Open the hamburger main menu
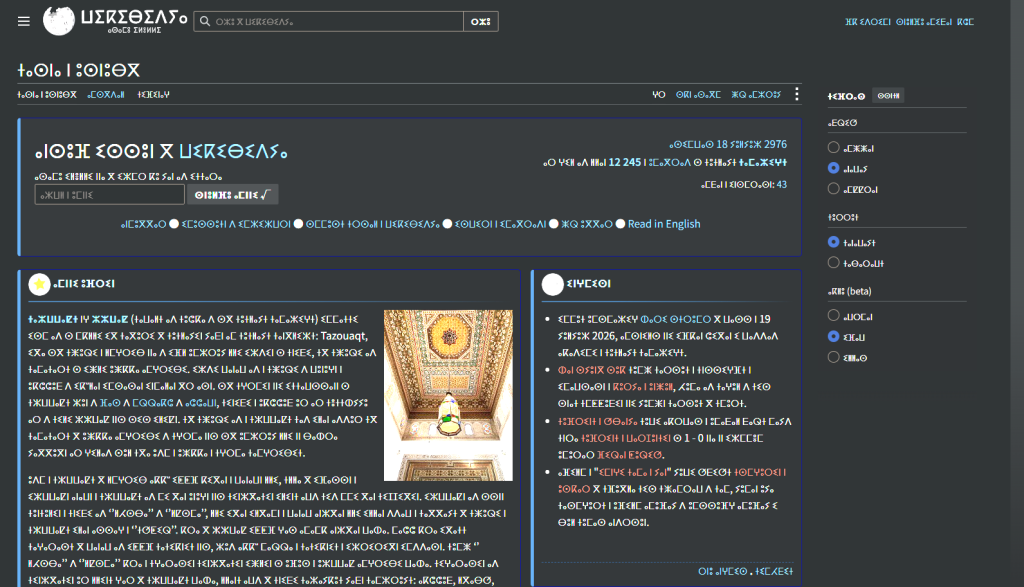This screenshot has width=1024, height=587. coord(24,22)
